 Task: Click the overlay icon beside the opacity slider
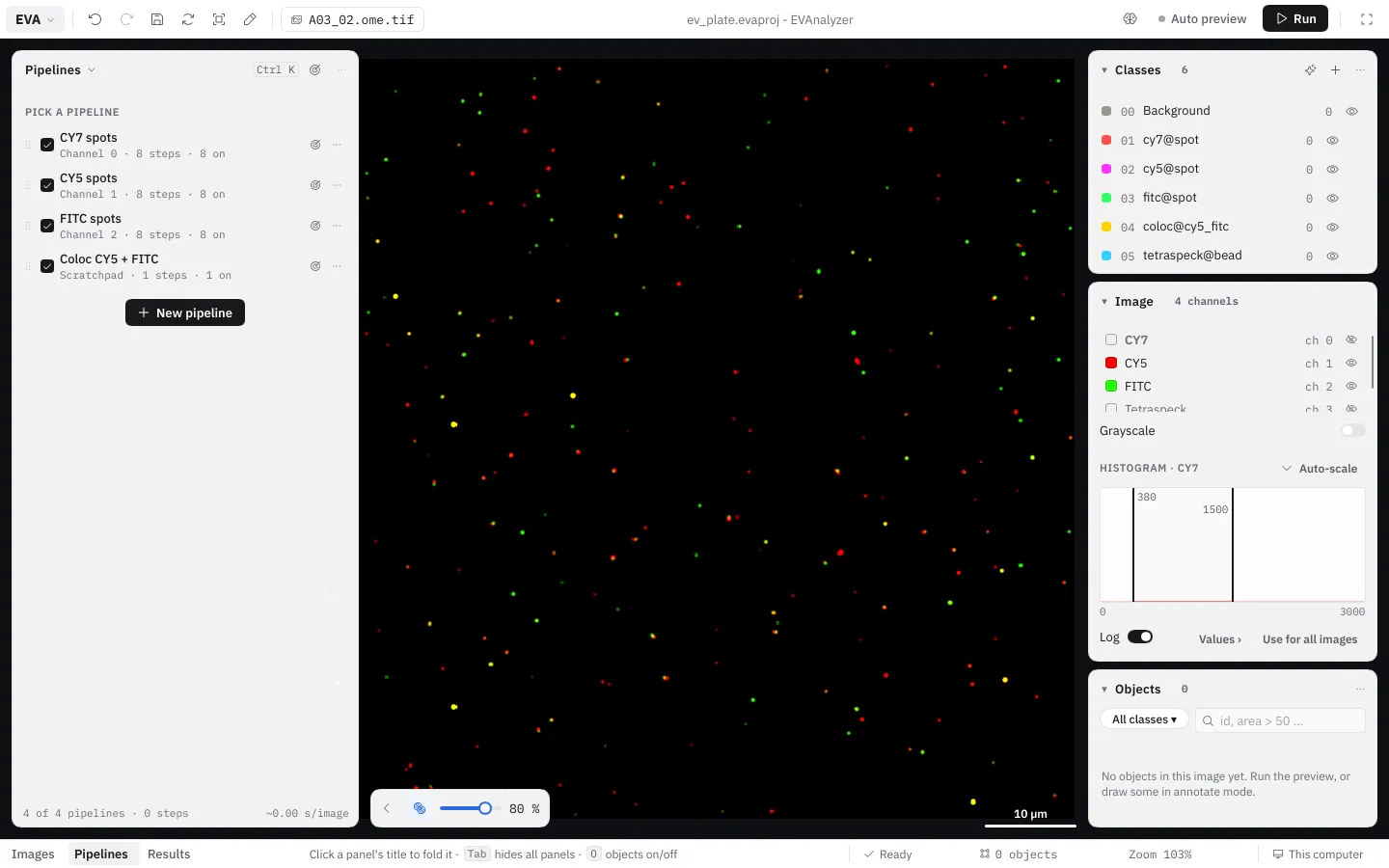420,808
